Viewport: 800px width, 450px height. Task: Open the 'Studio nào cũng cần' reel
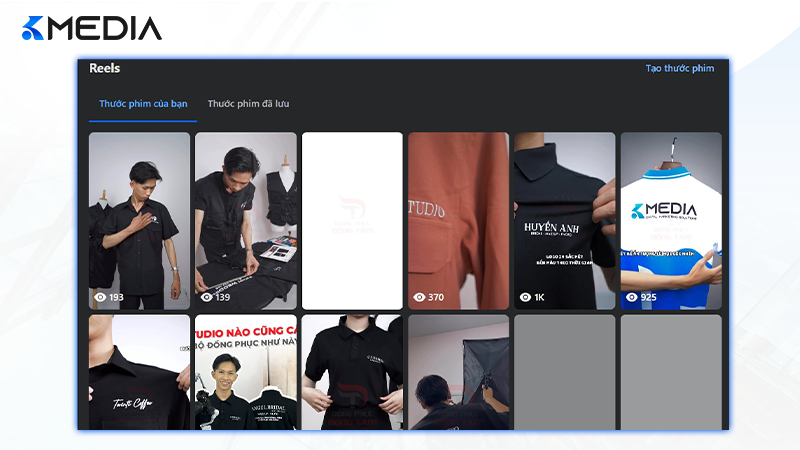click(x=246, y=372)
